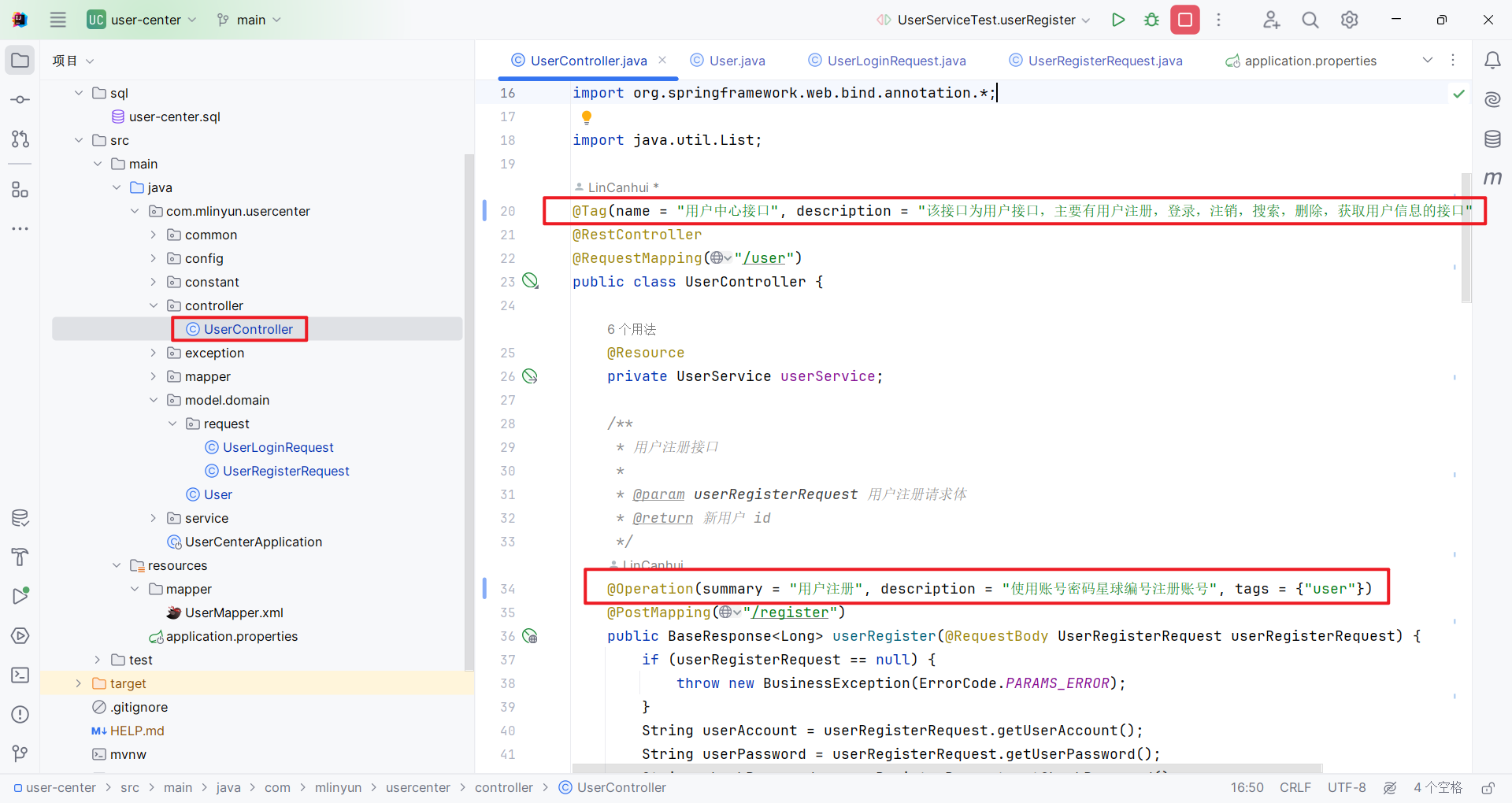Switch to application.properties tab
Viewport: 1512px width, 803px height.
[1310, 61]
